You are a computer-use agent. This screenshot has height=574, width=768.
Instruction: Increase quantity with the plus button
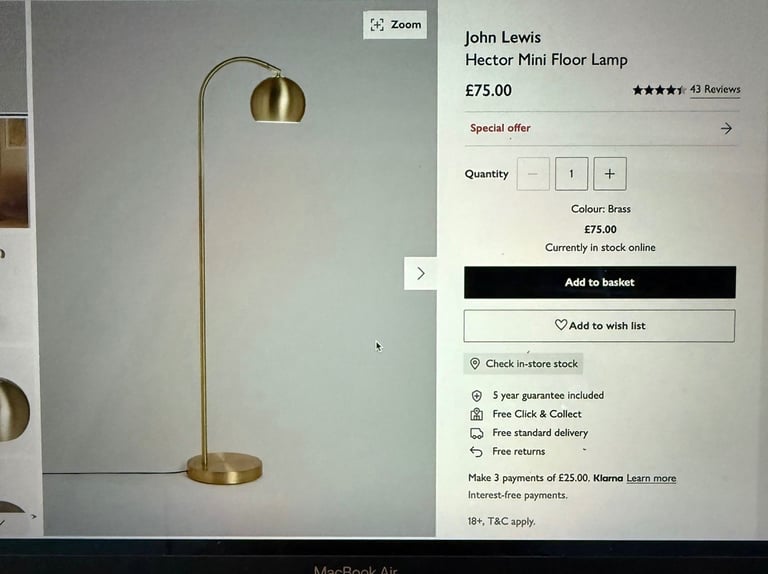[x=610, y=174]
